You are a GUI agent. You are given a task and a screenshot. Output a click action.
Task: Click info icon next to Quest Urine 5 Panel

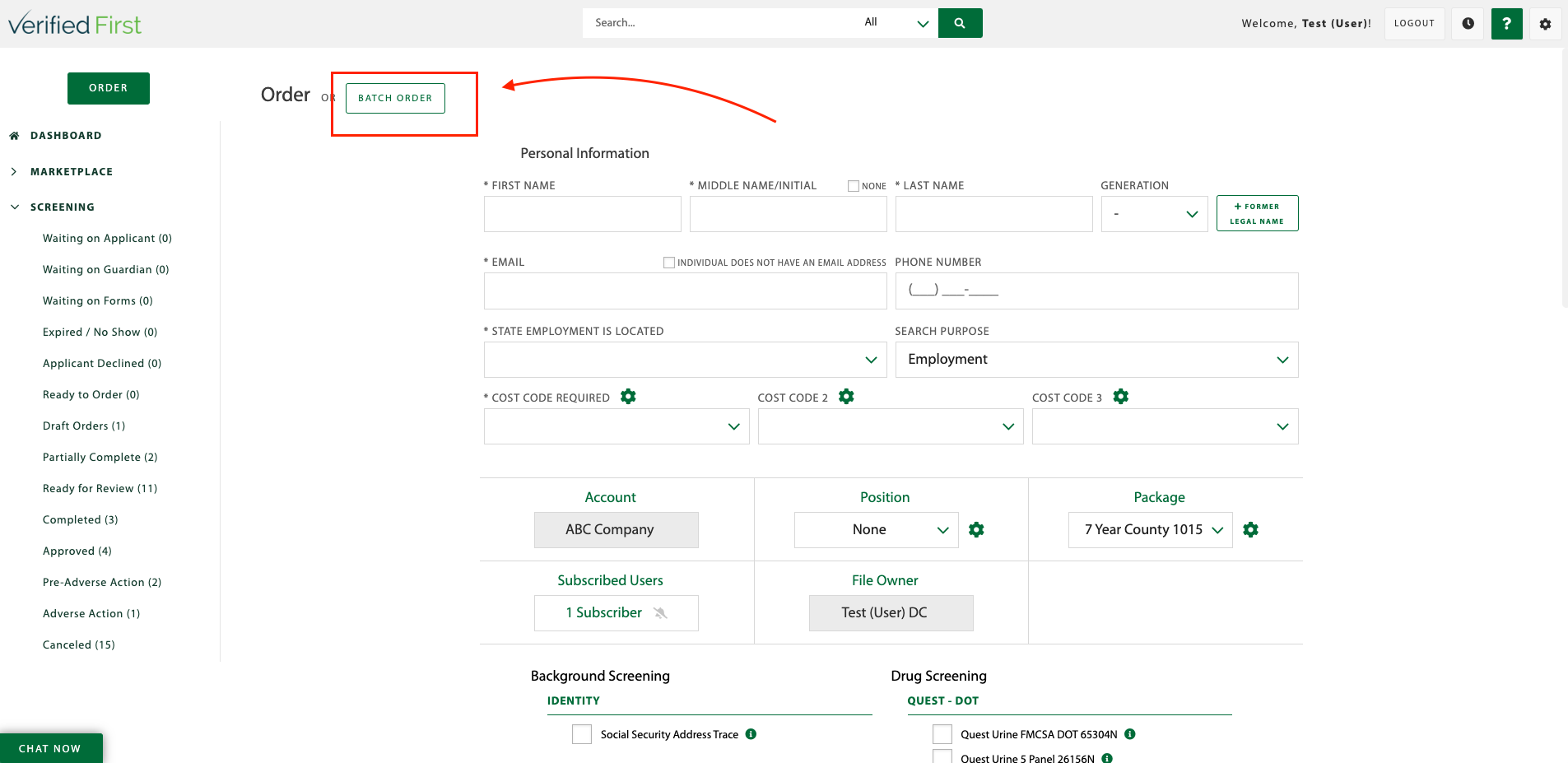[x=1107, y=758]
